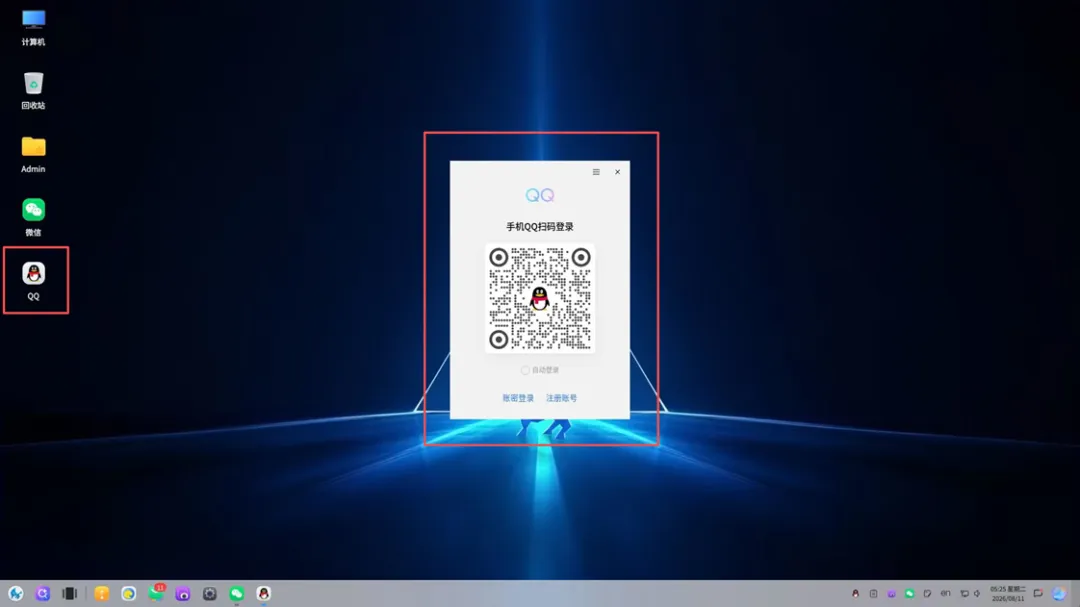Enable the 自动登录 auto-login option
This screenshot has width=1080, height=607.
point(539,370)
